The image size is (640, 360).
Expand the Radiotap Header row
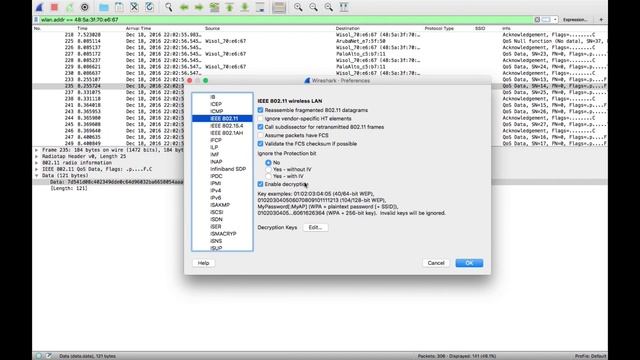click(x=37, y=156)
